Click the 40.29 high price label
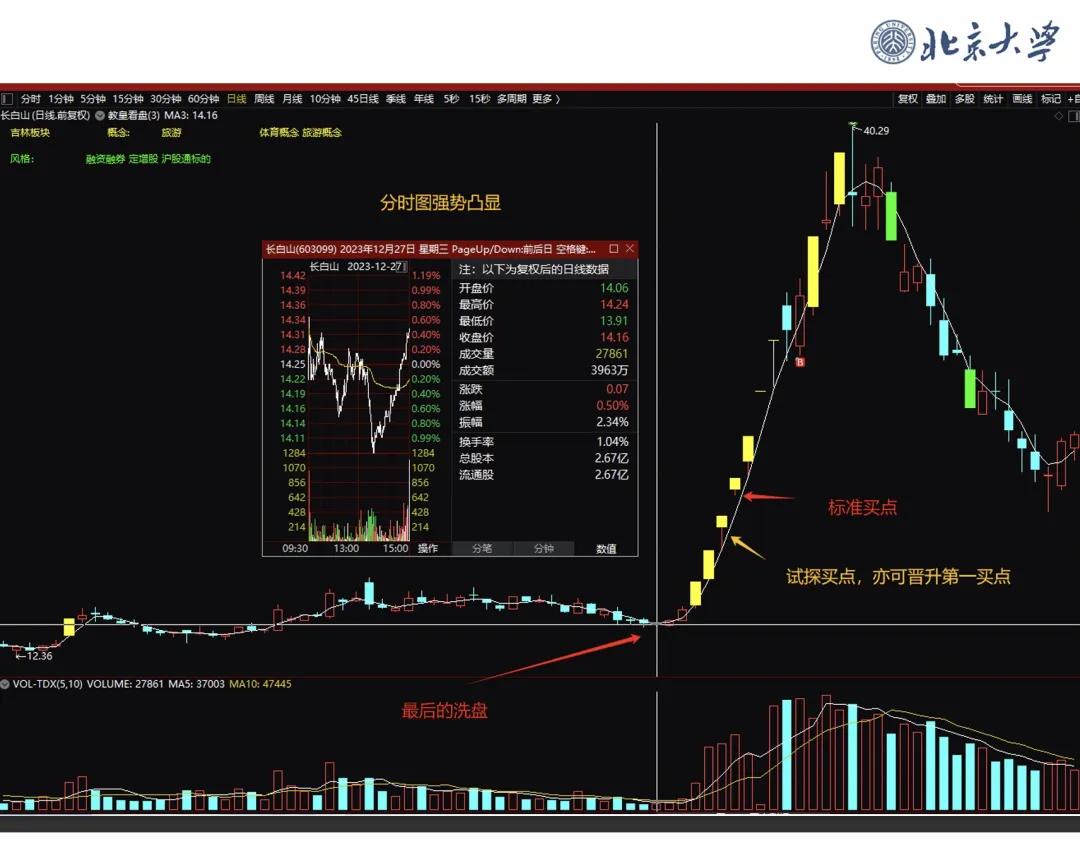Screen dimensions: 1080x845 876,131
